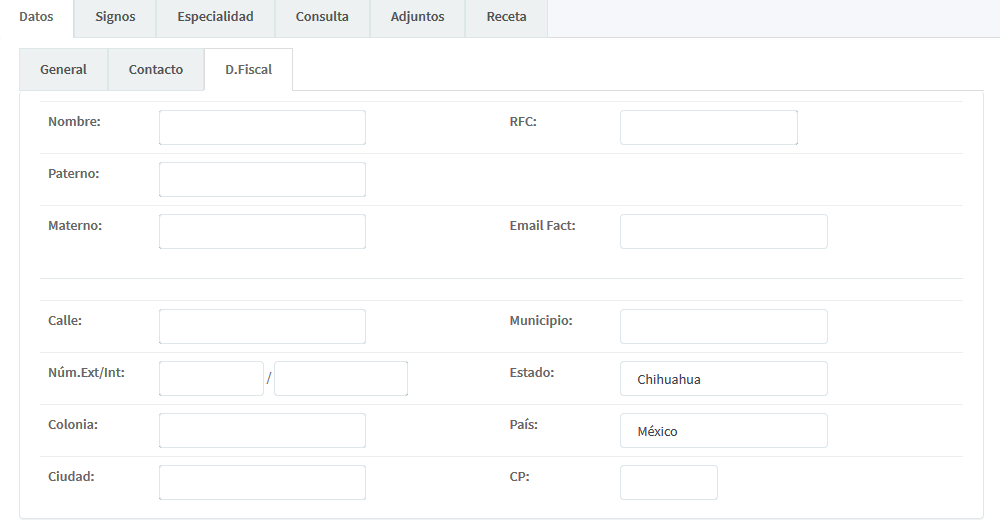Select the D.Fiscal sub-tab

click(x=248, y=70)
